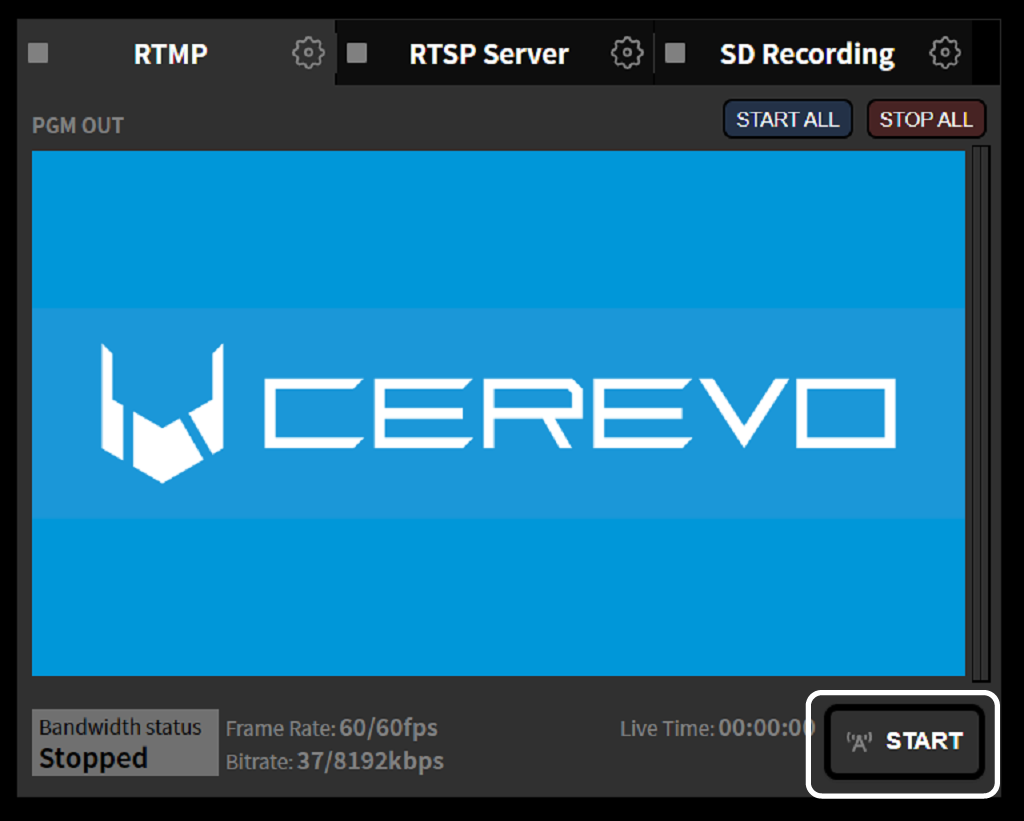Switch to the RTMP tab
The height and width of the screenshot is (821, 1024).
point(171,54)
